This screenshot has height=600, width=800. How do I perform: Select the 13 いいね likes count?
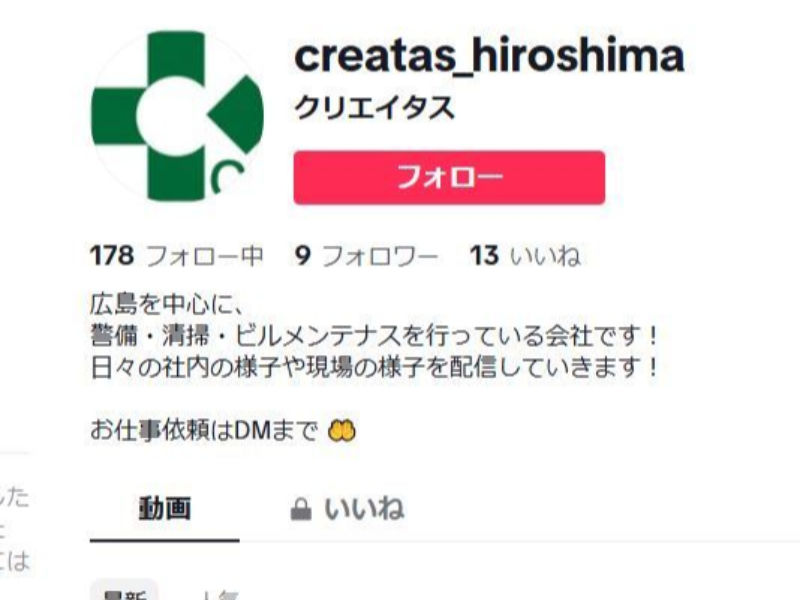(525, 256)
